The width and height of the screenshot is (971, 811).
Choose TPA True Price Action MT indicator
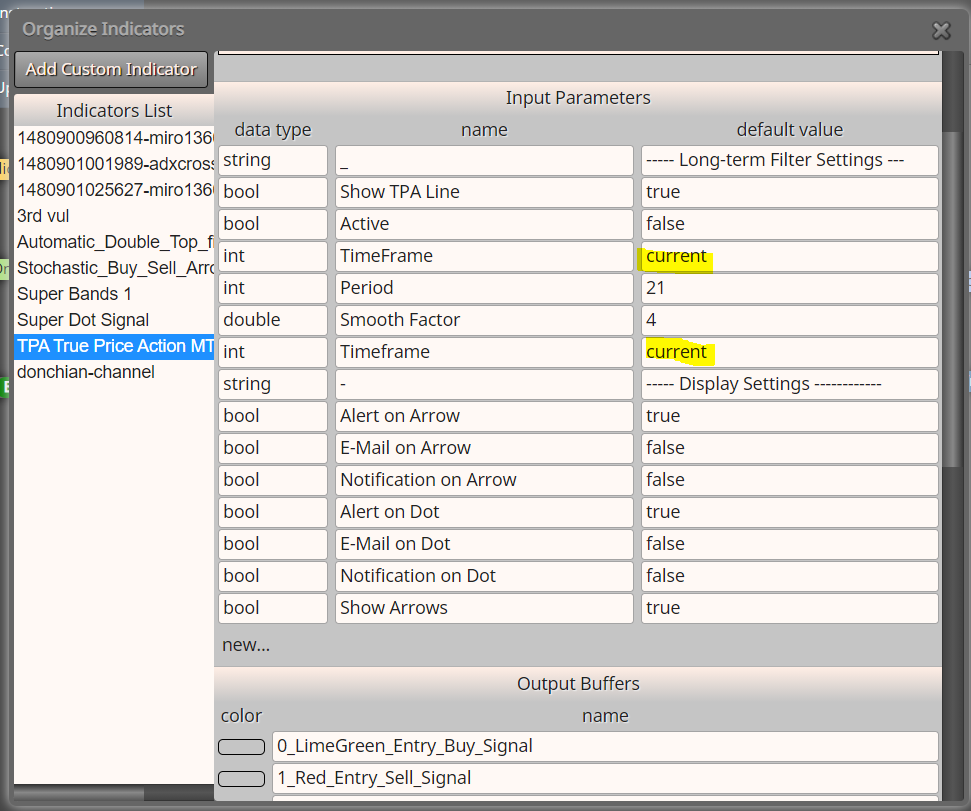tap(115, 346)
